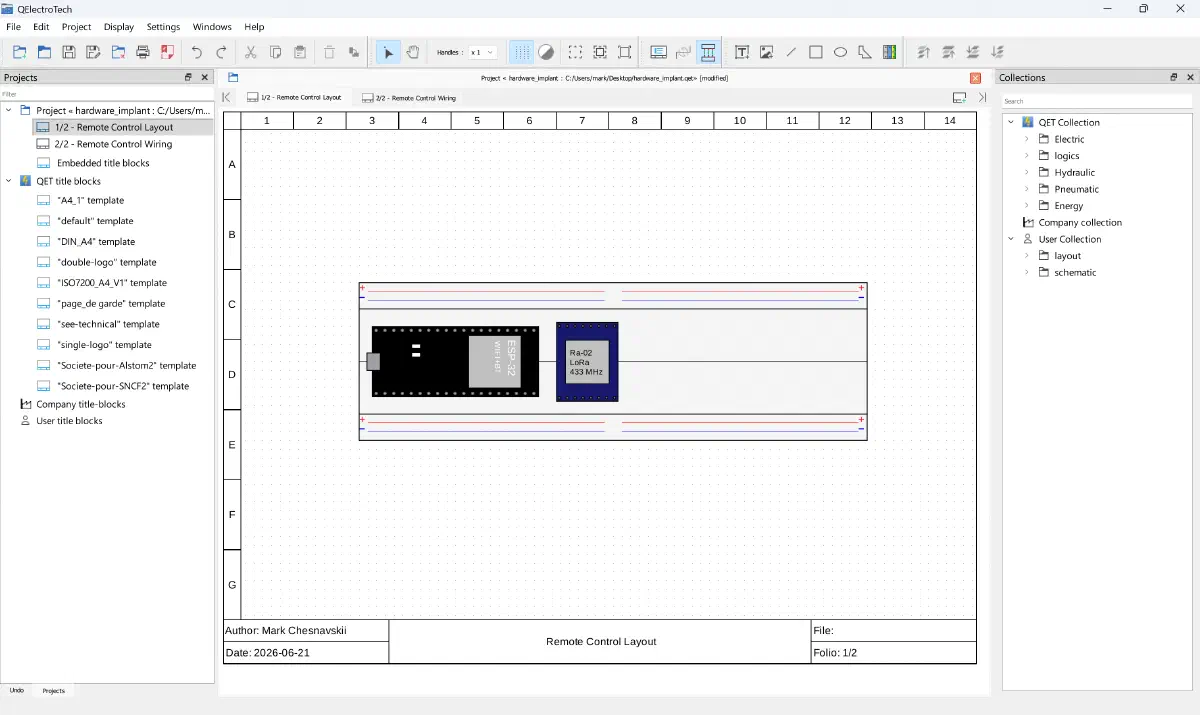Image resolution: width=1200 pixels, height=715 pixels.
Task: Click the ESP-32 board element on diagram
Action: 454,362
